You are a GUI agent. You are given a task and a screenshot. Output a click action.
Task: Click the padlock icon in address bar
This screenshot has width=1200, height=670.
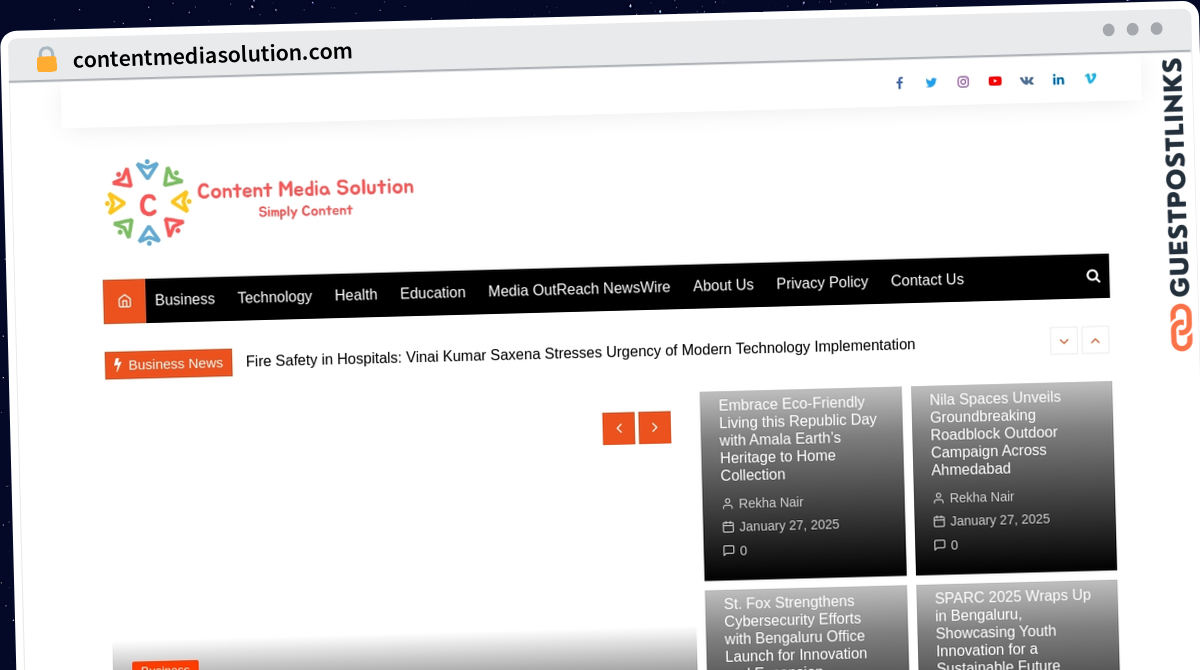point(46,60)
